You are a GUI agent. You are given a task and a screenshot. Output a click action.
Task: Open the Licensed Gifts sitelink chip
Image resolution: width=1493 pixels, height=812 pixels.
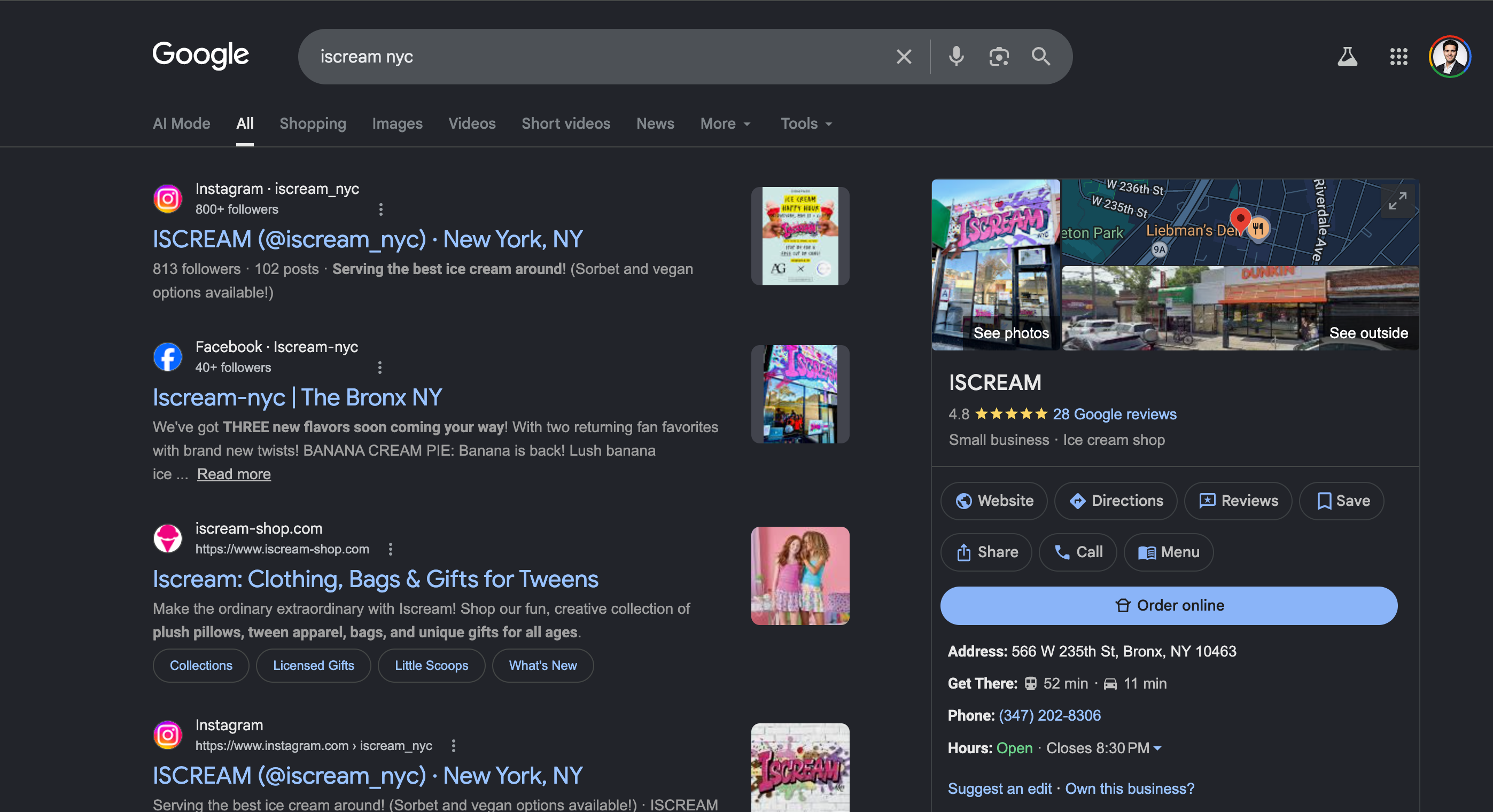[314, 666]
